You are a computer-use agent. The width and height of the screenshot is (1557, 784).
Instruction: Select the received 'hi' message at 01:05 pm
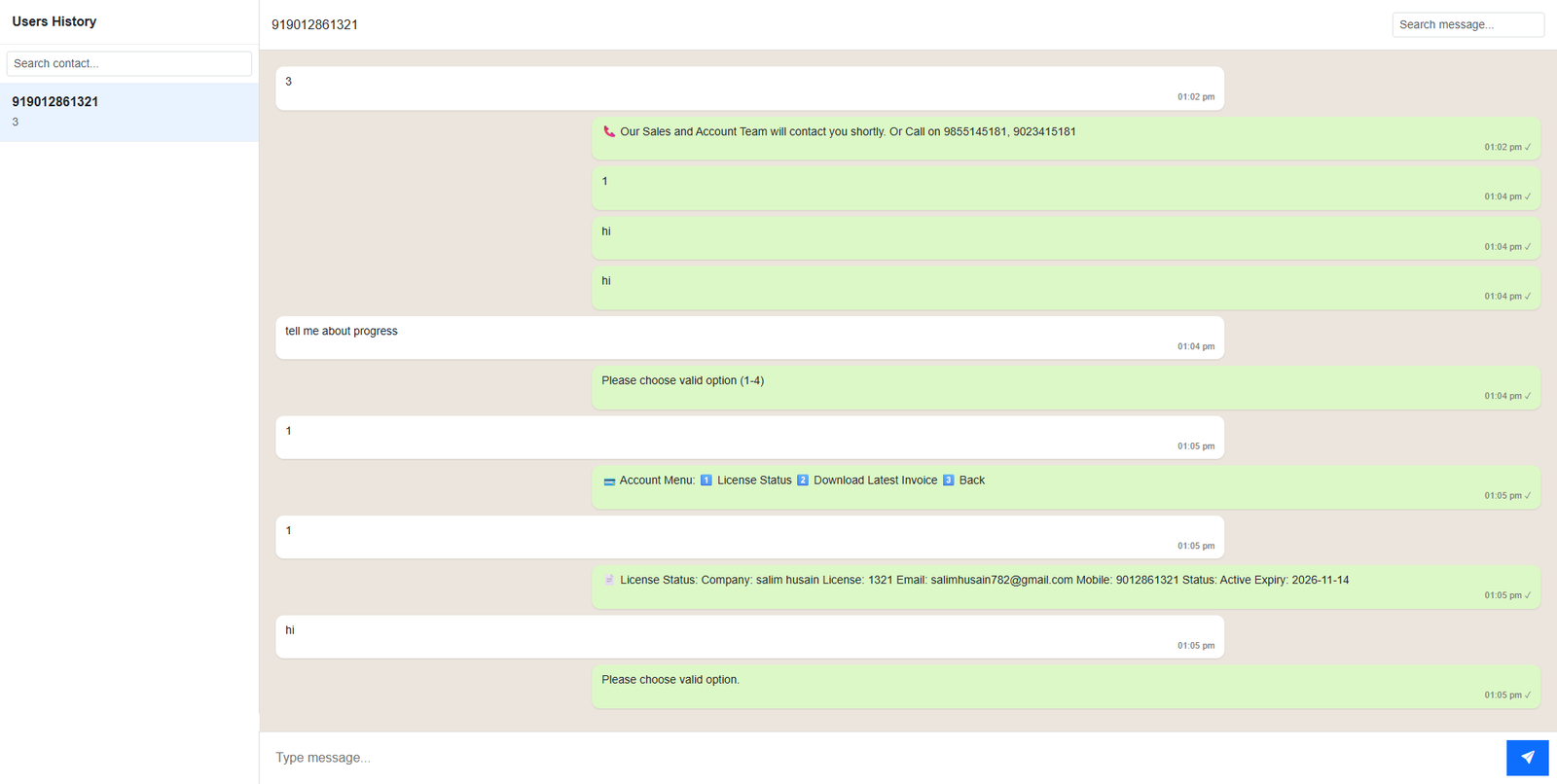[290, 630]
